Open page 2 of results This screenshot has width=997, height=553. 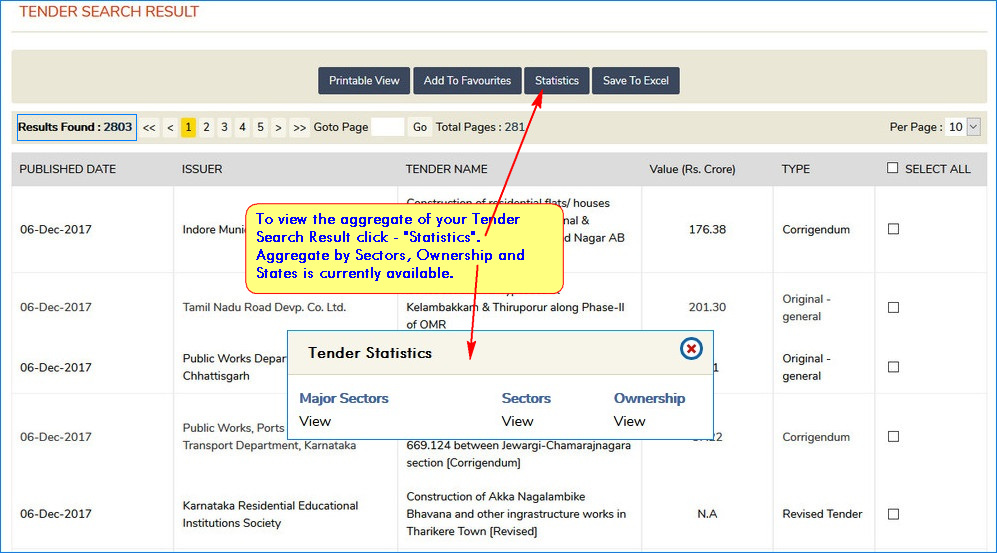pyautogui.click(x=206, y=127)
